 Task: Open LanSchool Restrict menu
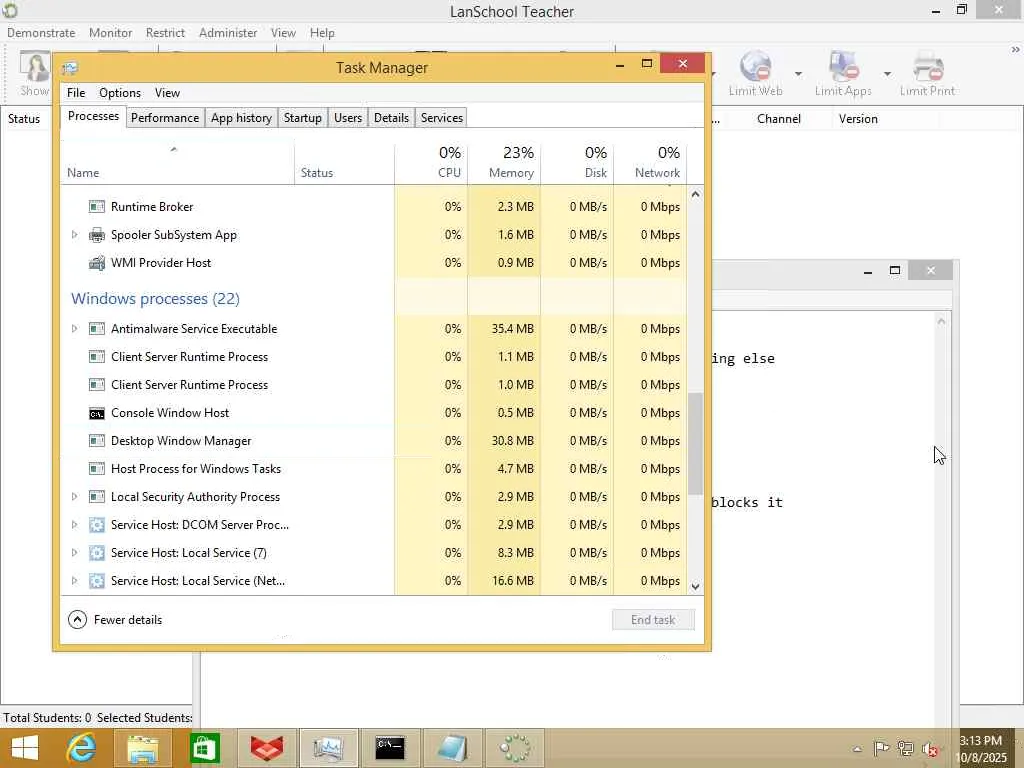pos(165,33)
